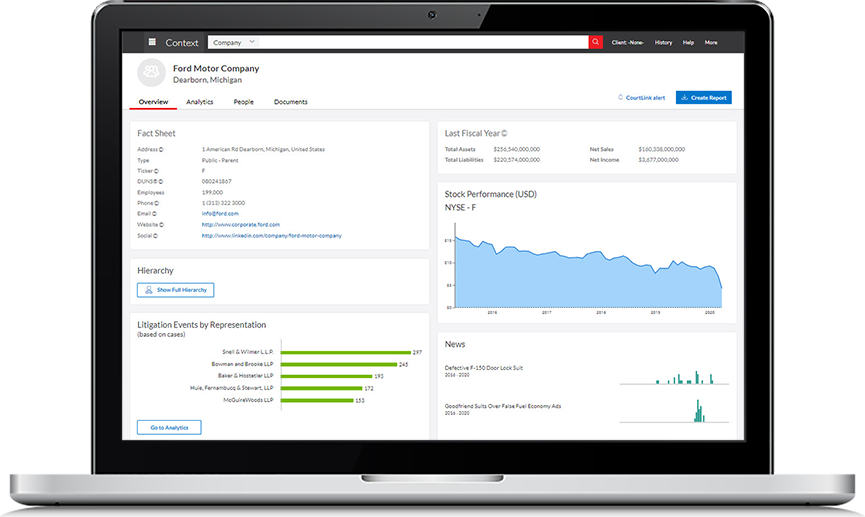Image resolution: width=865 pixels, height=517 pixels.
Task: Click the Ford Motor Company heading
Action: coord(216,68)
